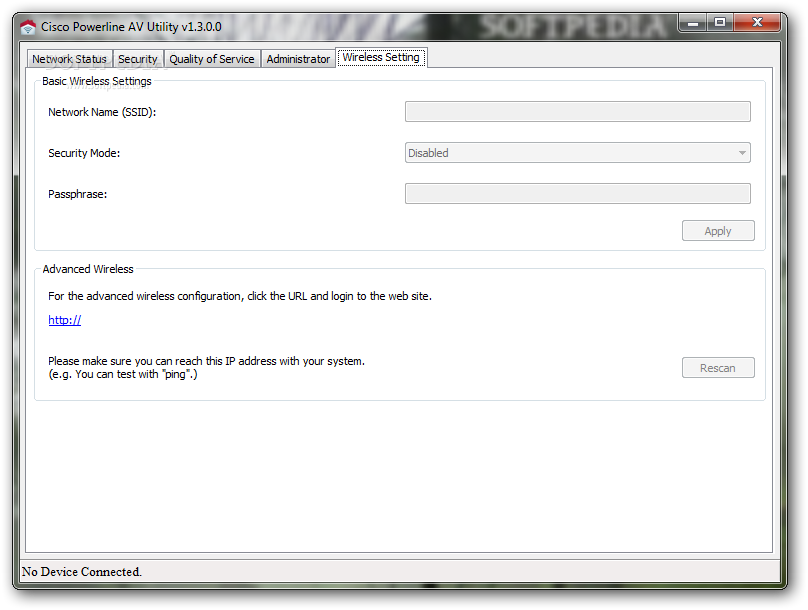Click the 'No Device Connected.' status text
This screenshot has width=808, height=610.
[82, 572]
